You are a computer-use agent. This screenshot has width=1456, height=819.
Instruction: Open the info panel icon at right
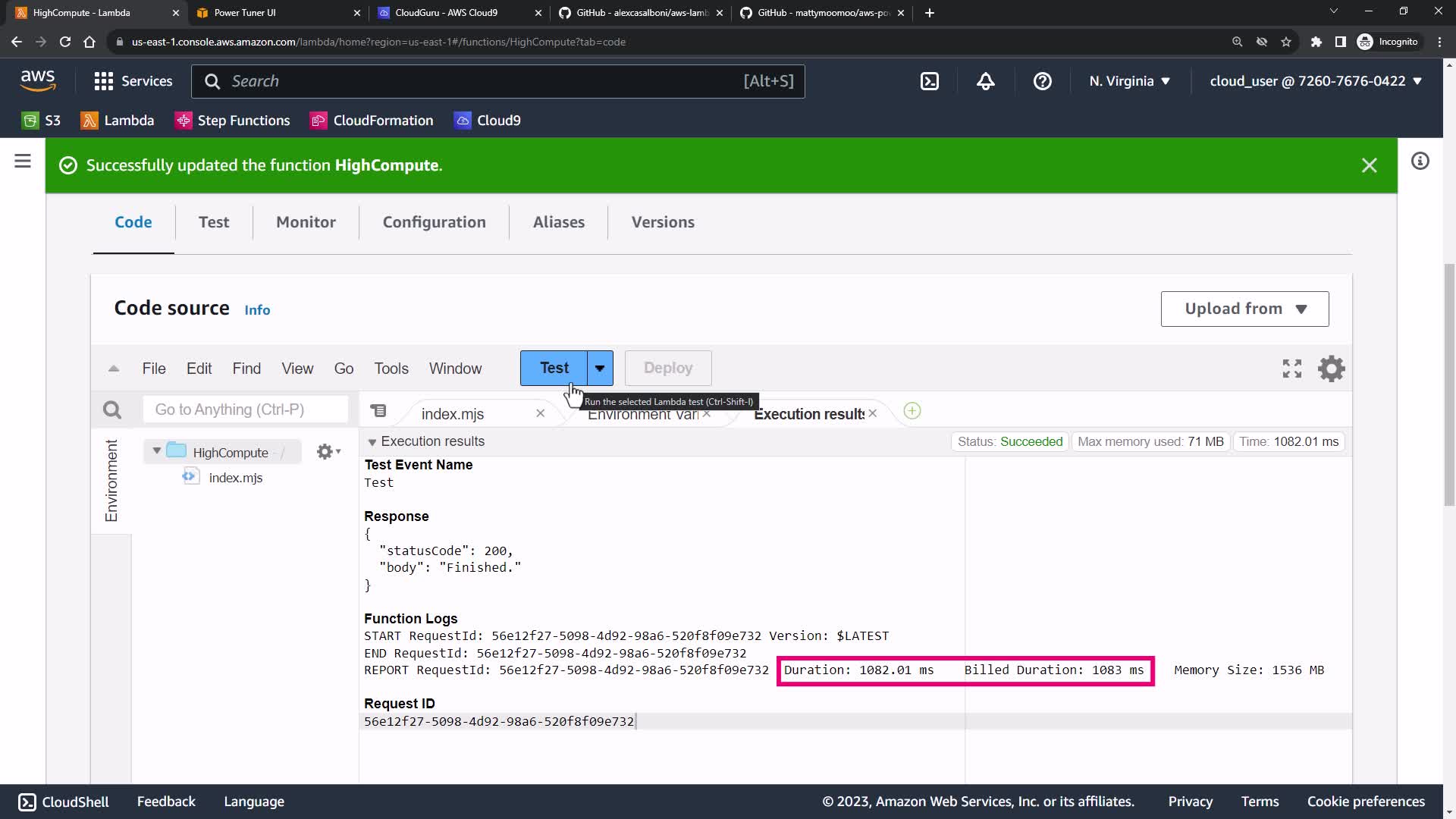[x=1420, y=161]
